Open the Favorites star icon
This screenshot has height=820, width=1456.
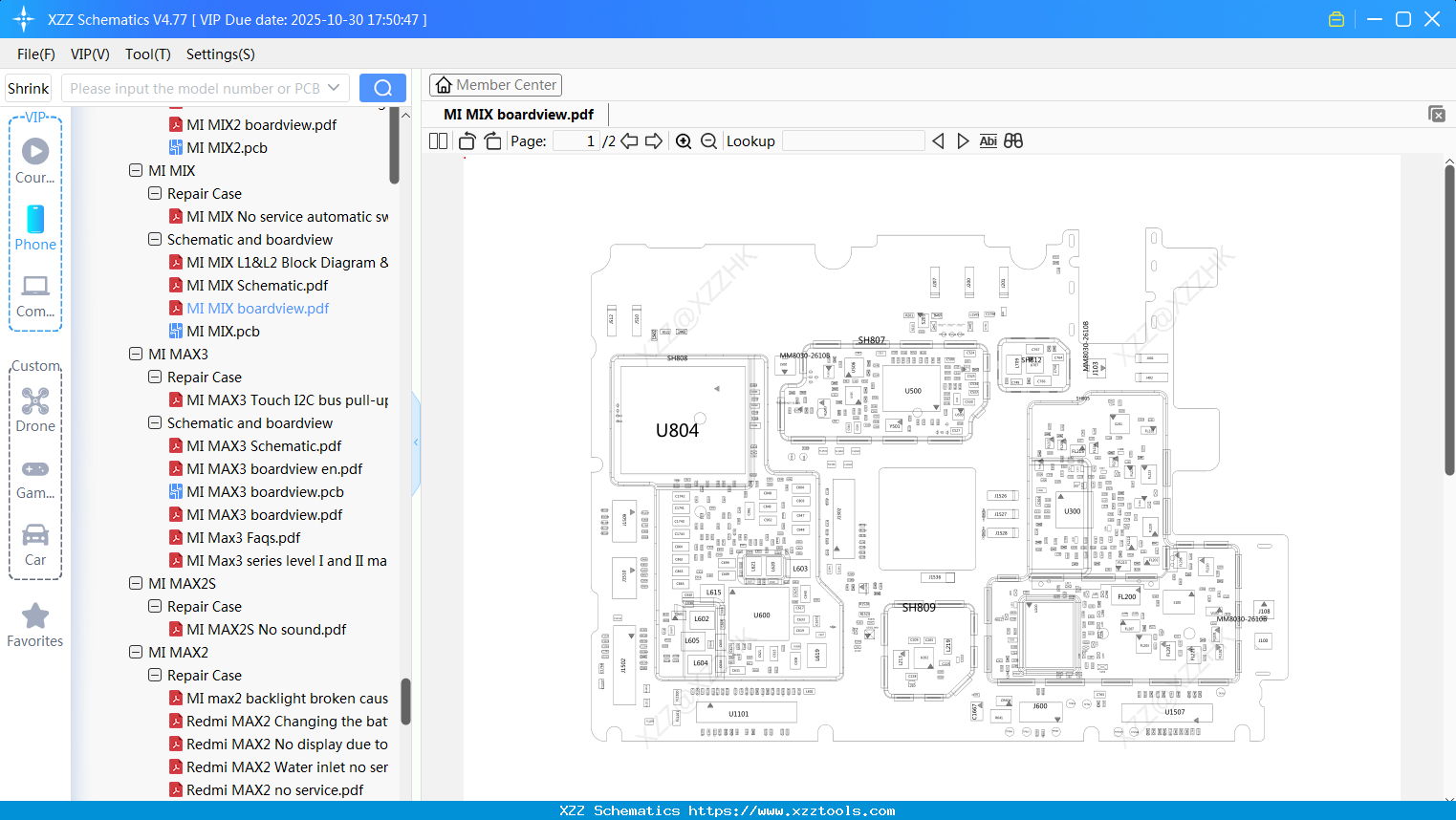click(x=35, y=615)
